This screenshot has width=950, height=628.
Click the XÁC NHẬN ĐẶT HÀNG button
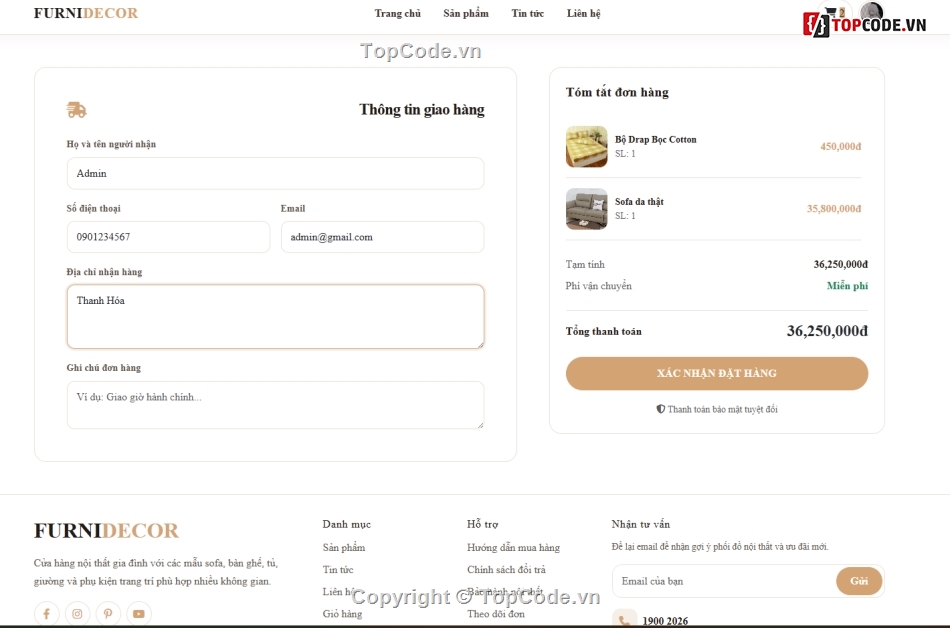(717, 373)
